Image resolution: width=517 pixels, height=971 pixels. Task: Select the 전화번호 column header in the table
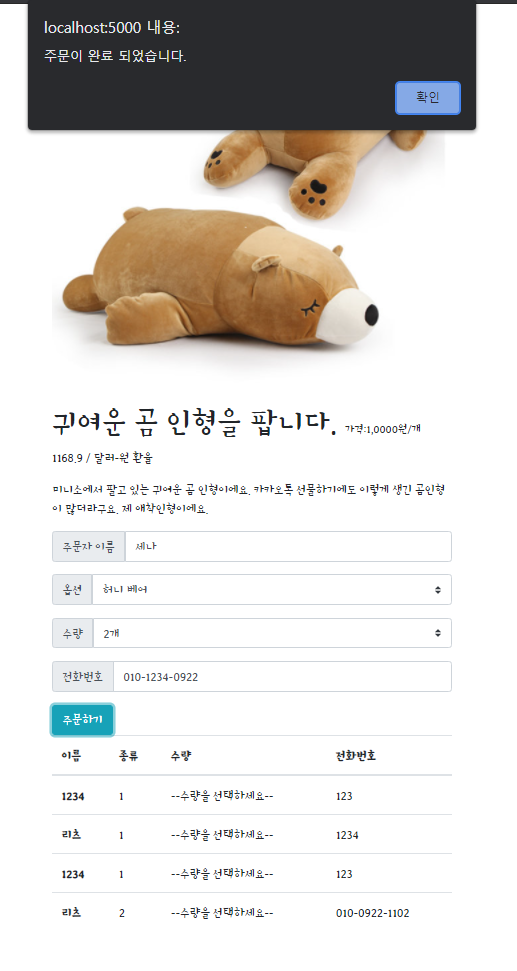356,755
